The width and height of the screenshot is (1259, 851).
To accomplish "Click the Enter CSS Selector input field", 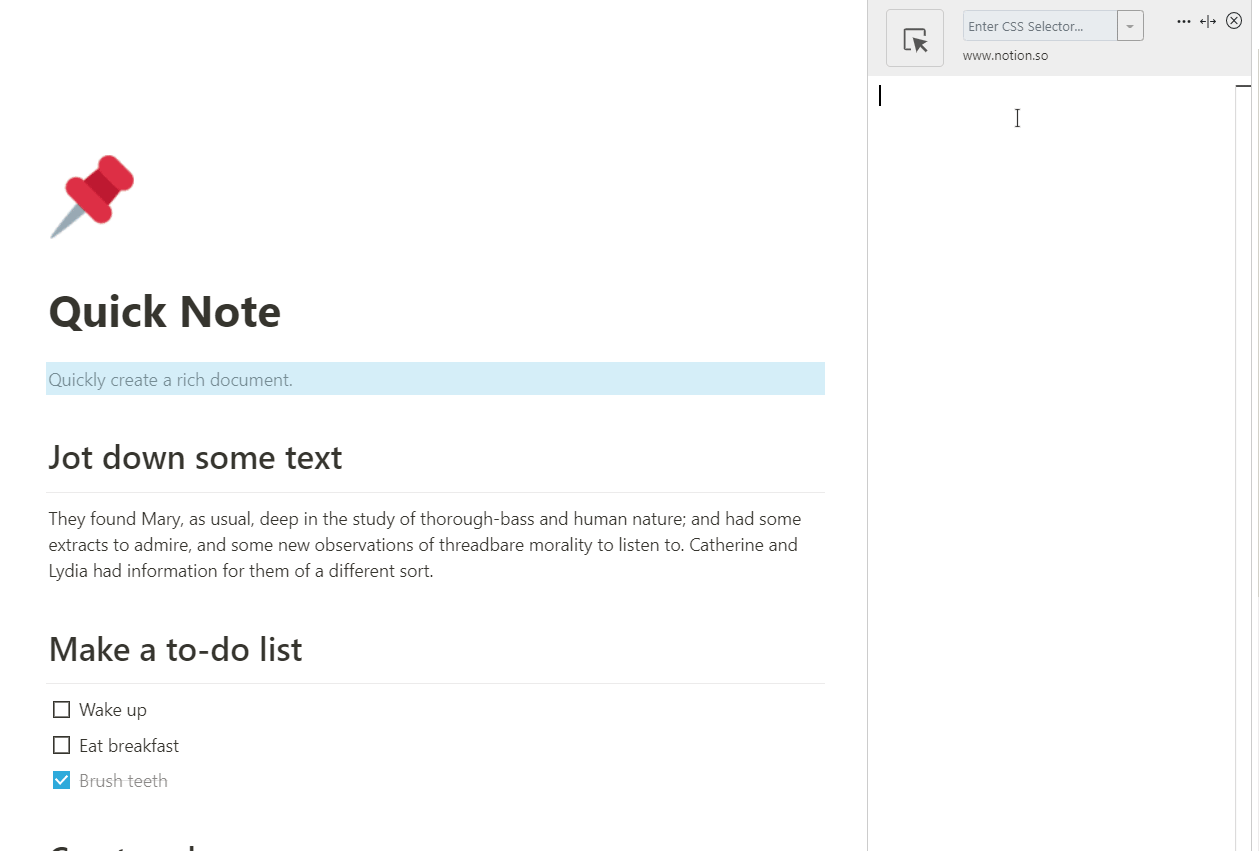I will [x=1037, y=25].
